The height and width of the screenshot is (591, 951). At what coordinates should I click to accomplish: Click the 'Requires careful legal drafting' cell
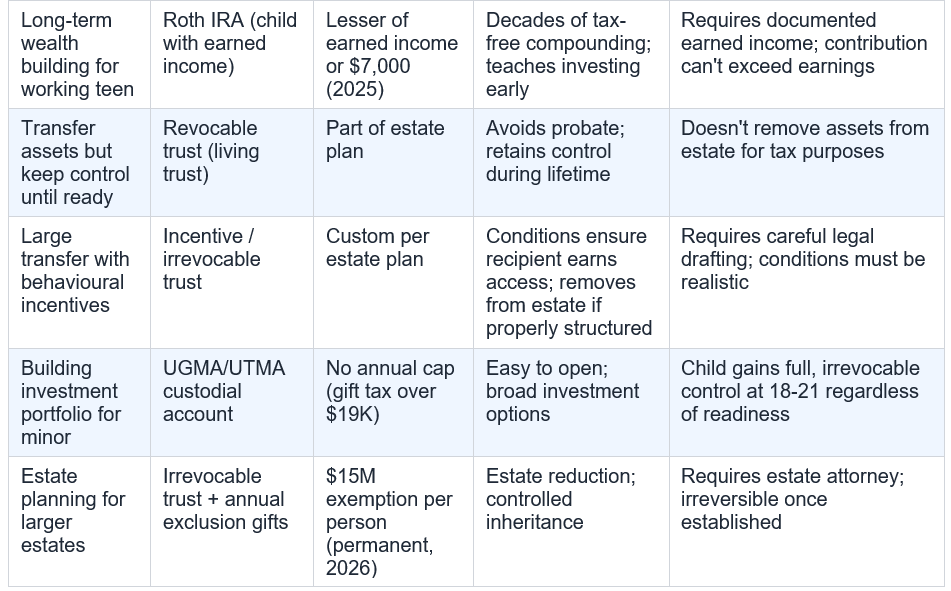[x=807, y=283]
